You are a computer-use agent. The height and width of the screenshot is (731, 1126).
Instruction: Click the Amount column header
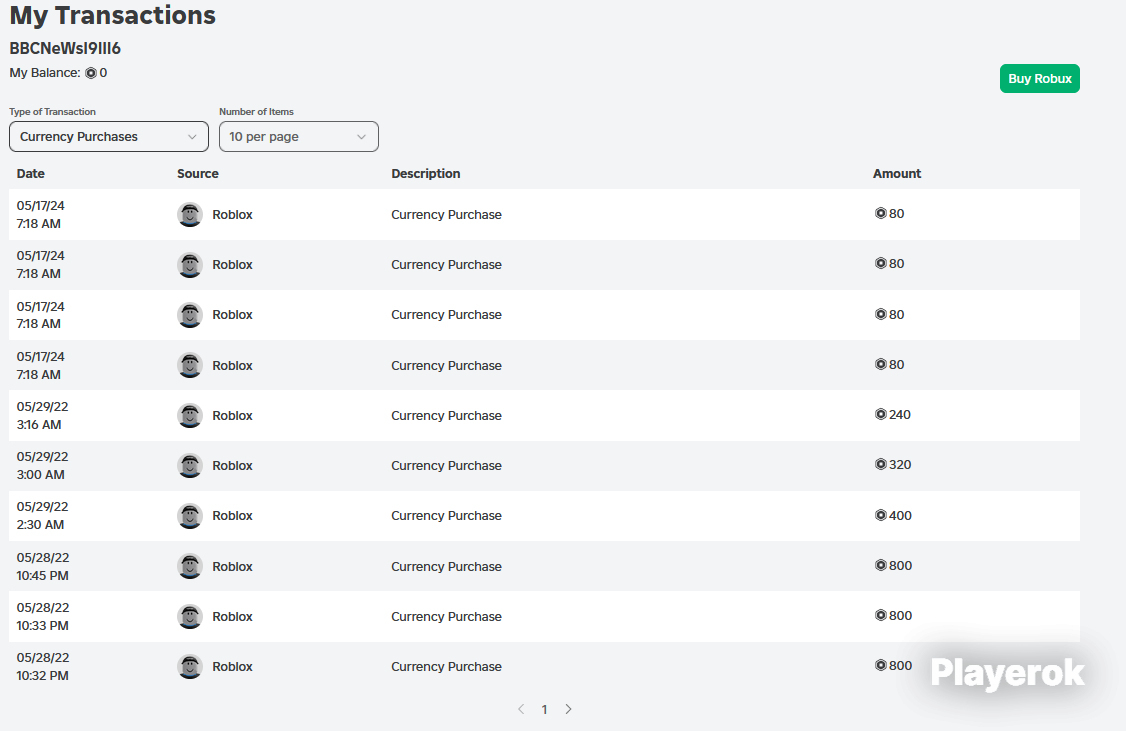(x=897, y=173)
